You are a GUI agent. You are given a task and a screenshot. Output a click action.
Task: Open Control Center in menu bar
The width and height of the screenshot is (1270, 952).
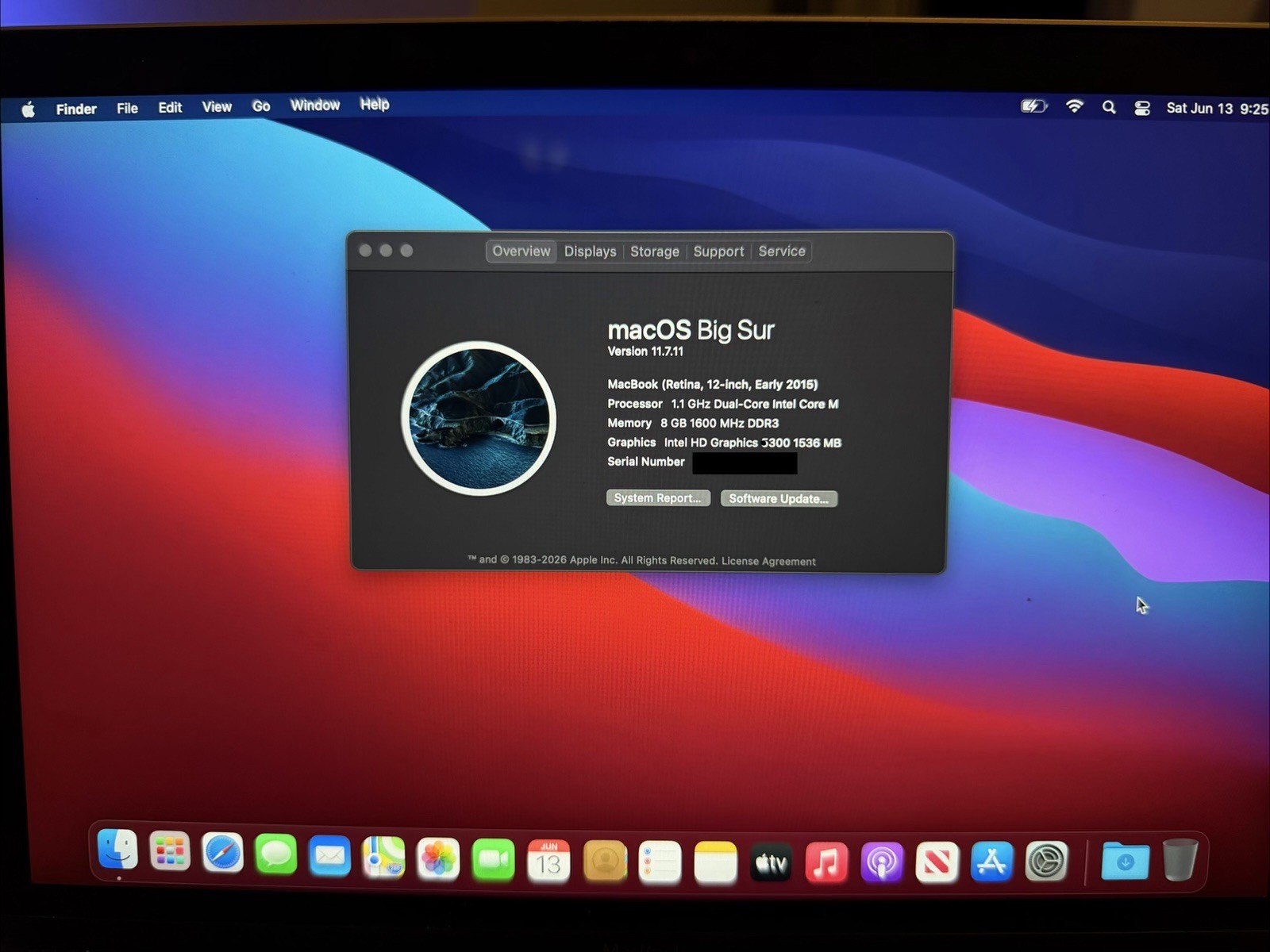(x=1142, y=108)
